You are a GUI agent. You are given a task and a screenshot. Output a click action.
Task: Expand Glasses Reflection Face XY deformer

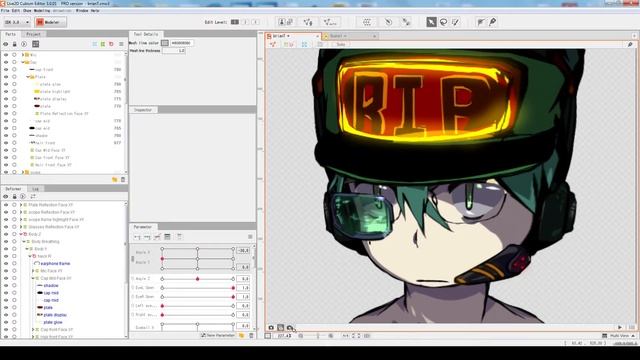click(21, 227)
